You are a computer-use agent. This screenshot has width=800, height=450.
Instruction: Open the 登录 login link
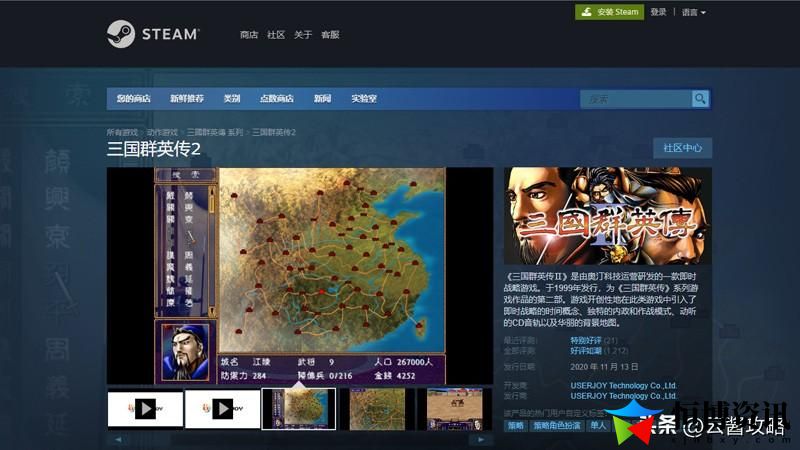[658, 12]
